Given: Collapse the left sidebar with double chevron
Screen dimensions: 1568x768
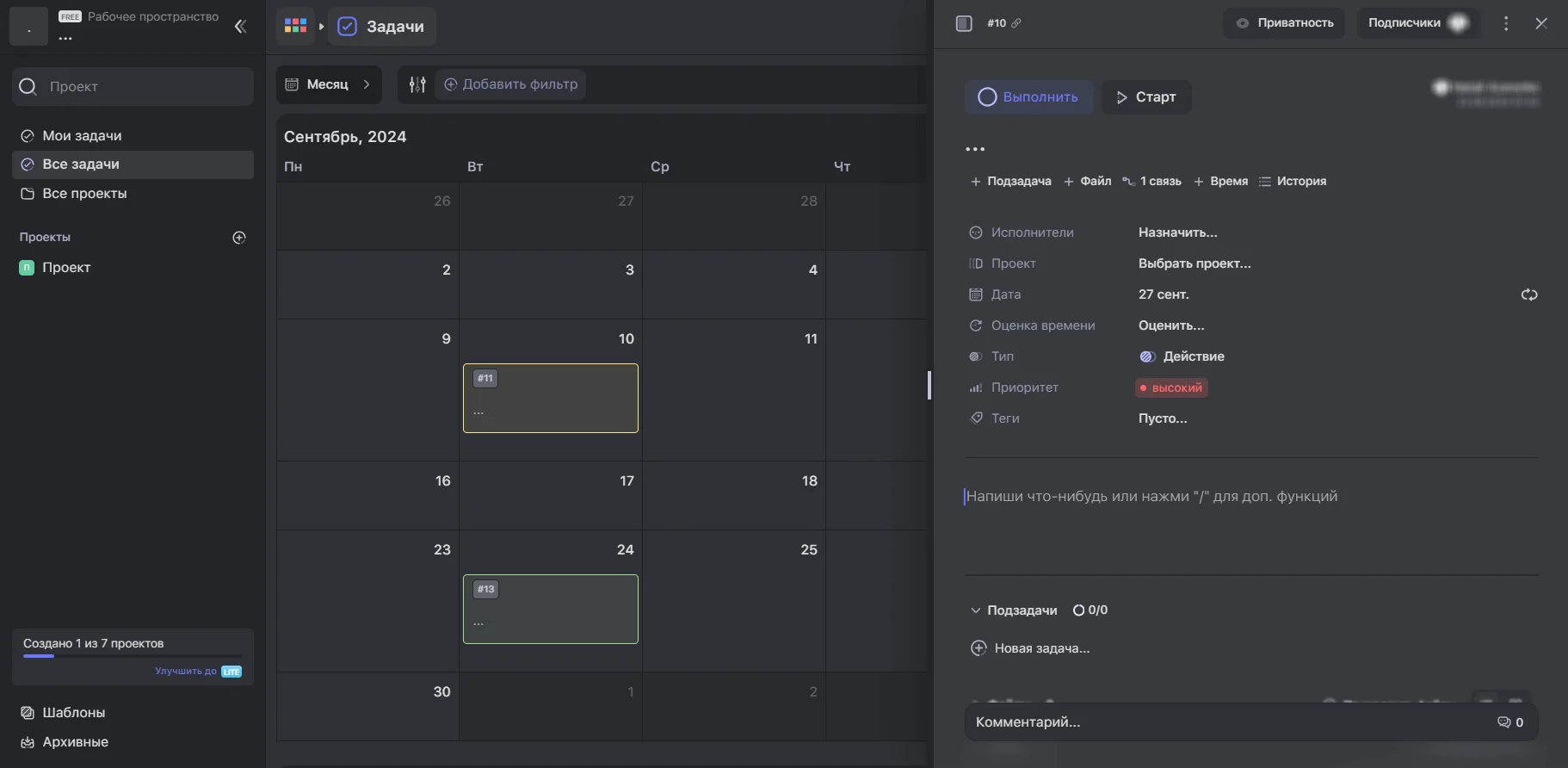Looking at the screenshot, I should click(240, 27).
